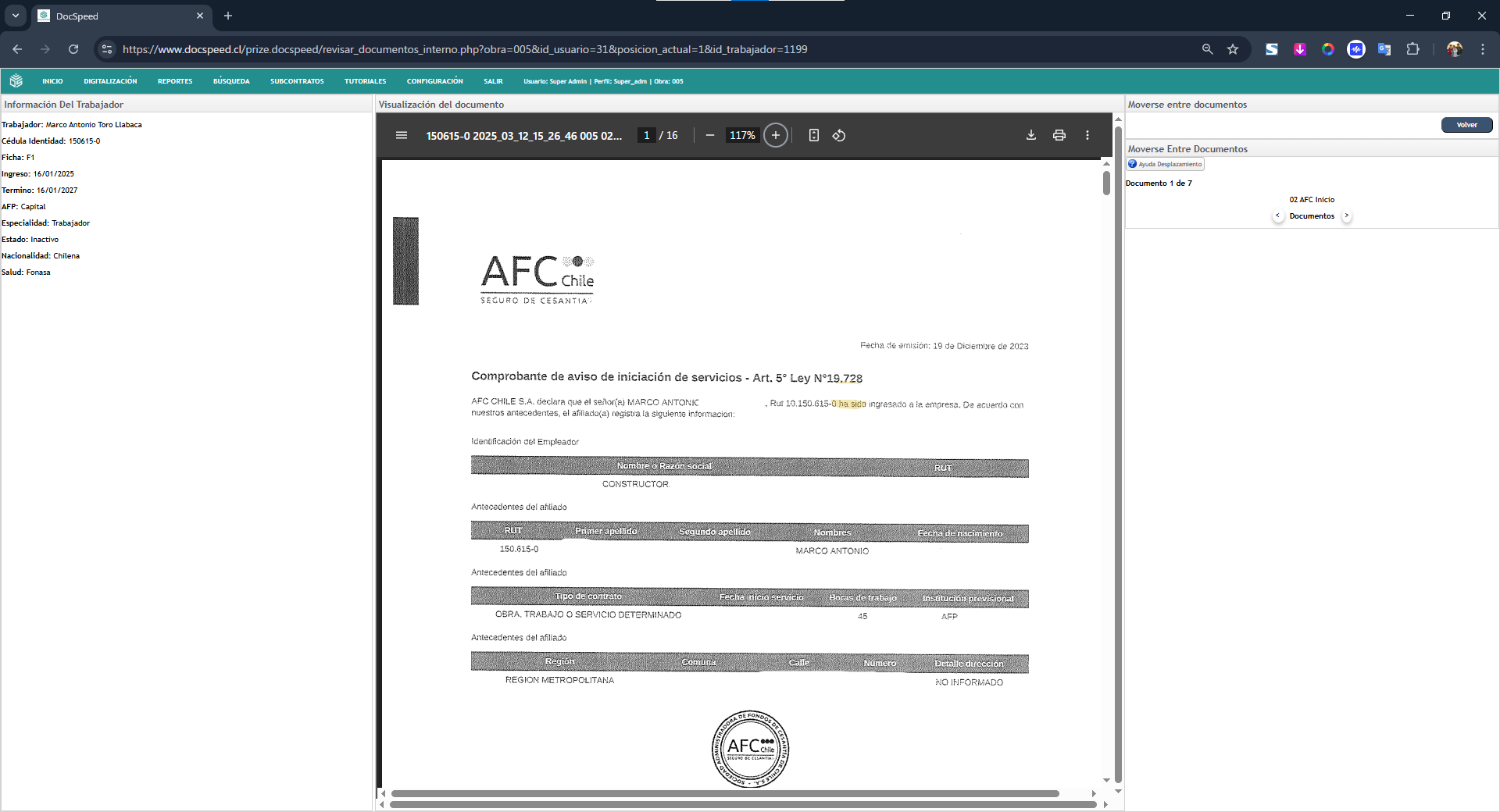Go to previous document with left chevron
Image resolution: width=1500 pixels, height=812 pixels.
(1277, 215)
